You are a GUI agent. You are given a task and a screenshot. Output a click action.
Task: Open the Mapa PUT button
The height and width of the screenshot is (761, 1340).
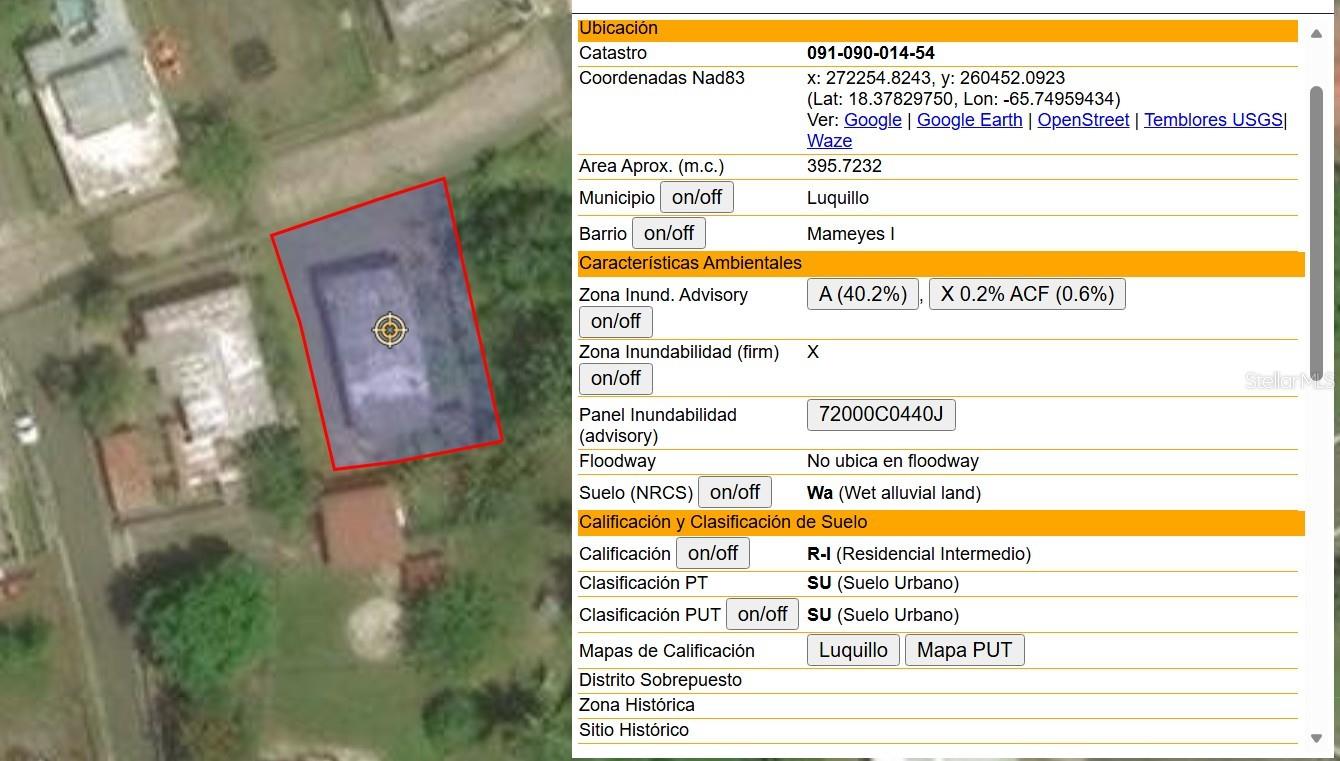(x=964, y=650)
